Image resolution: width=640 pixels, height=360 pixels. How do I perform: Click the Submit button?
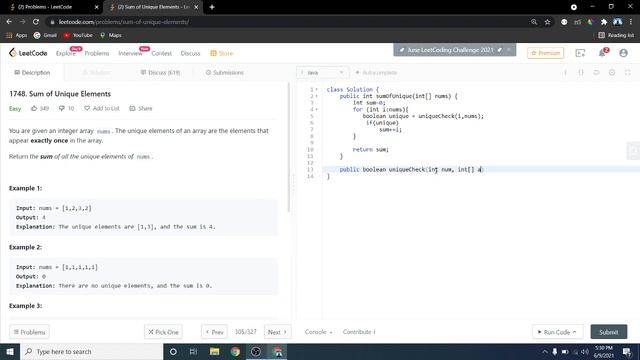coord(609,332)
